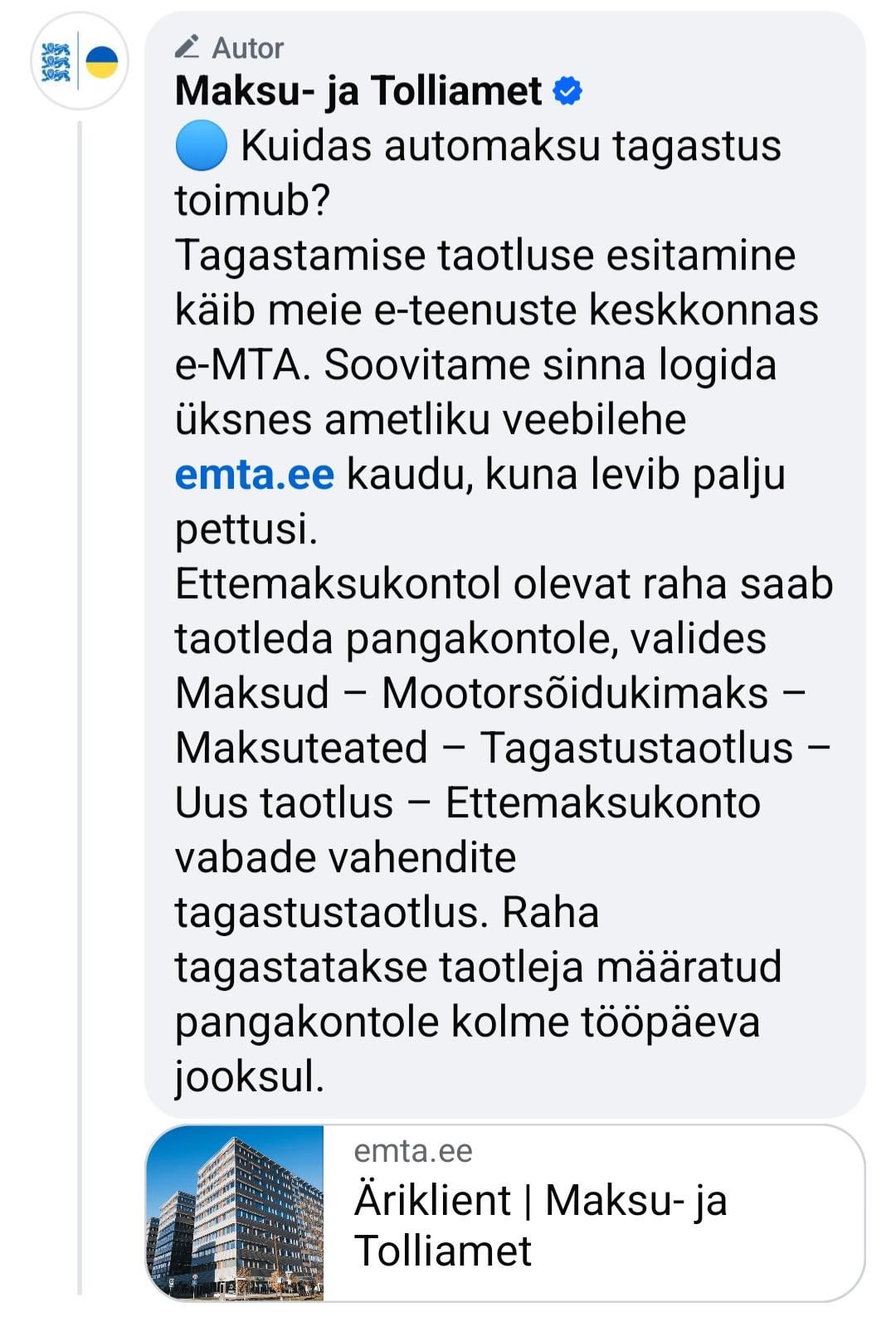Follow the blue emta.ee hyperlink in text
896x1317 pixels.
255,475
